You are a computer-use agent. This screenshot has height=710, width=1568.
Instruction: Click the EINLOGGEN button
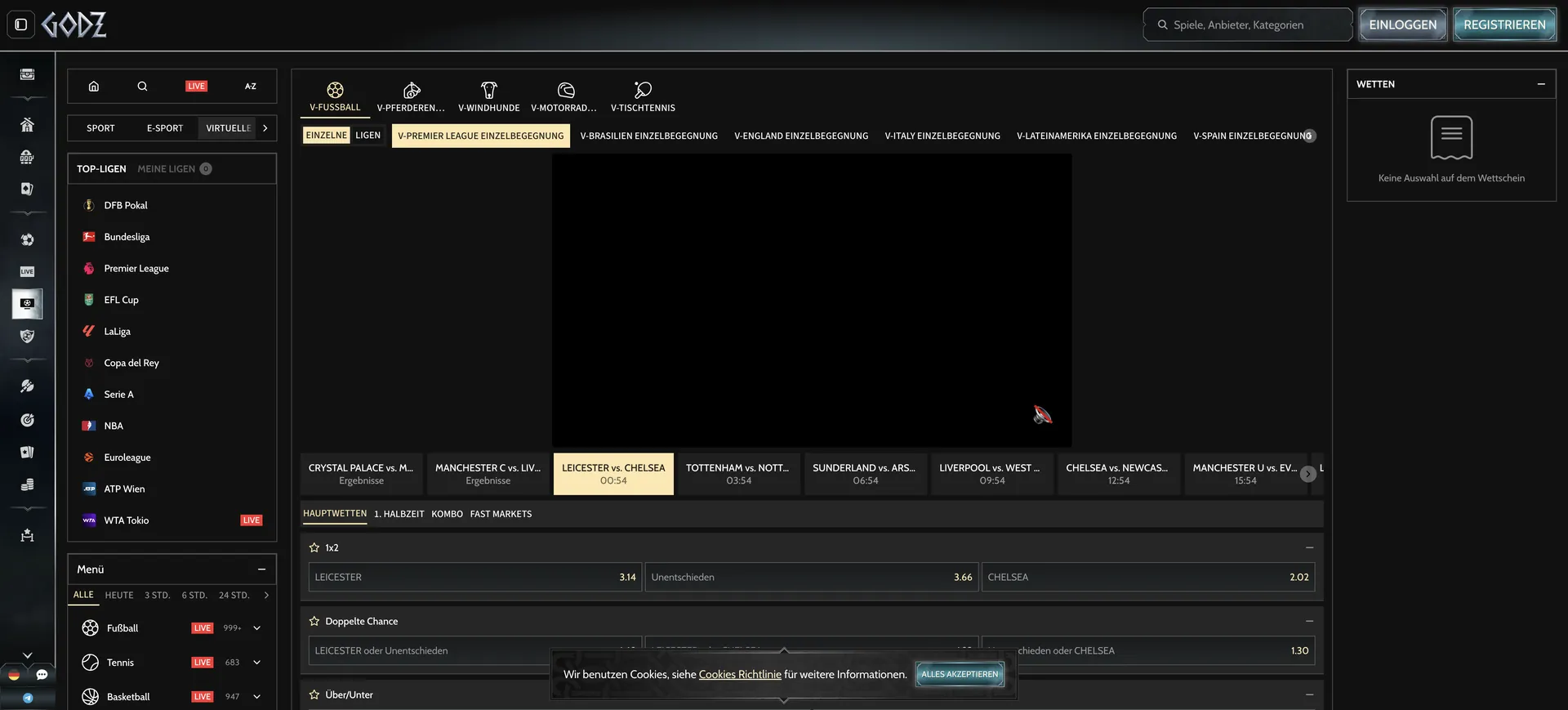coord(1403,25)
